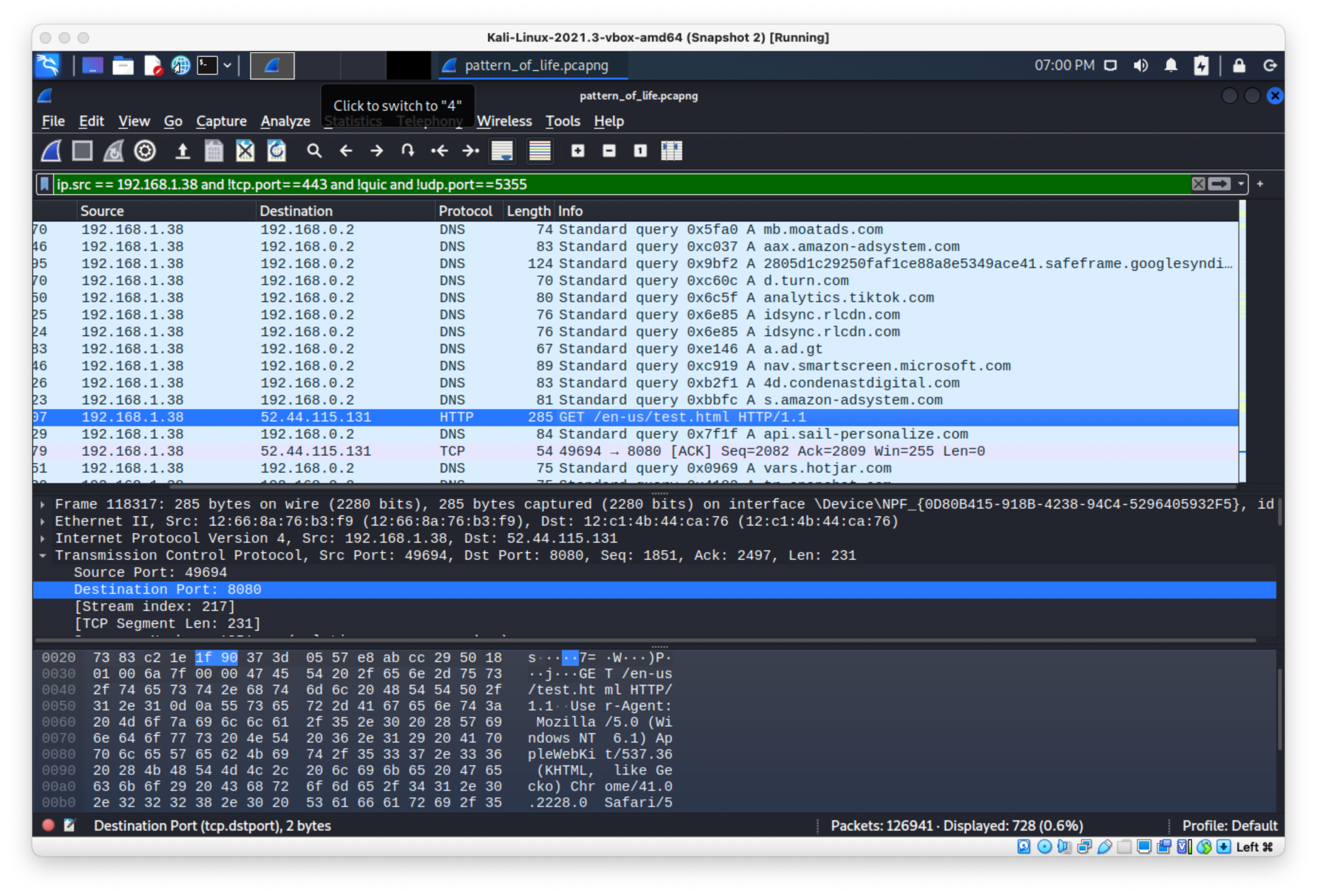Close this capture file icon

(x=245, y=151)
